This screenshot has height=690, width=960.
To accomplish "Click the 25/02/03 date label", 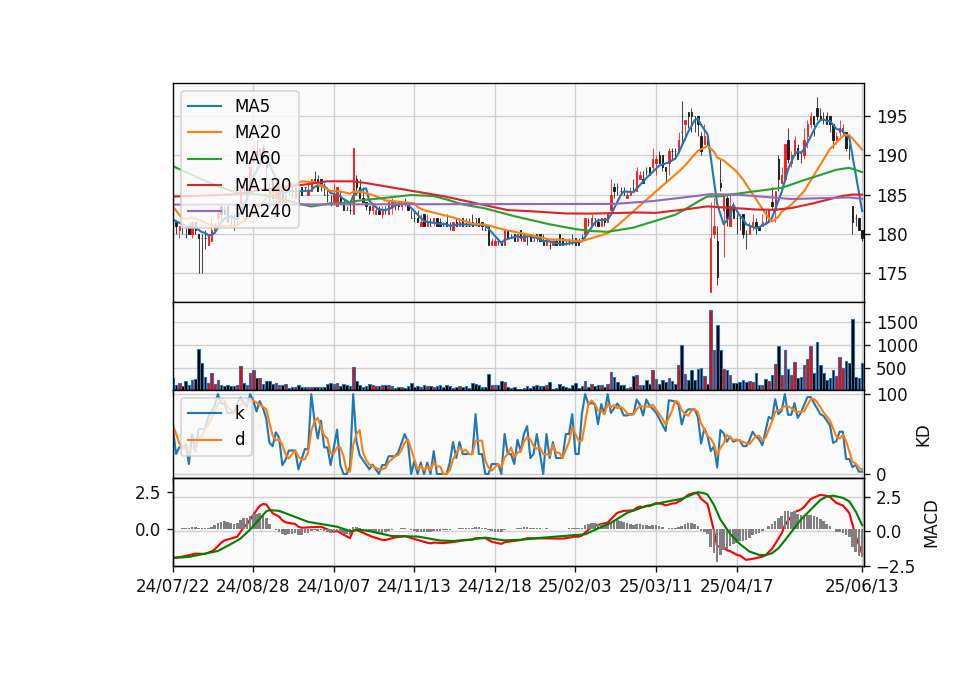I will 575,586.
